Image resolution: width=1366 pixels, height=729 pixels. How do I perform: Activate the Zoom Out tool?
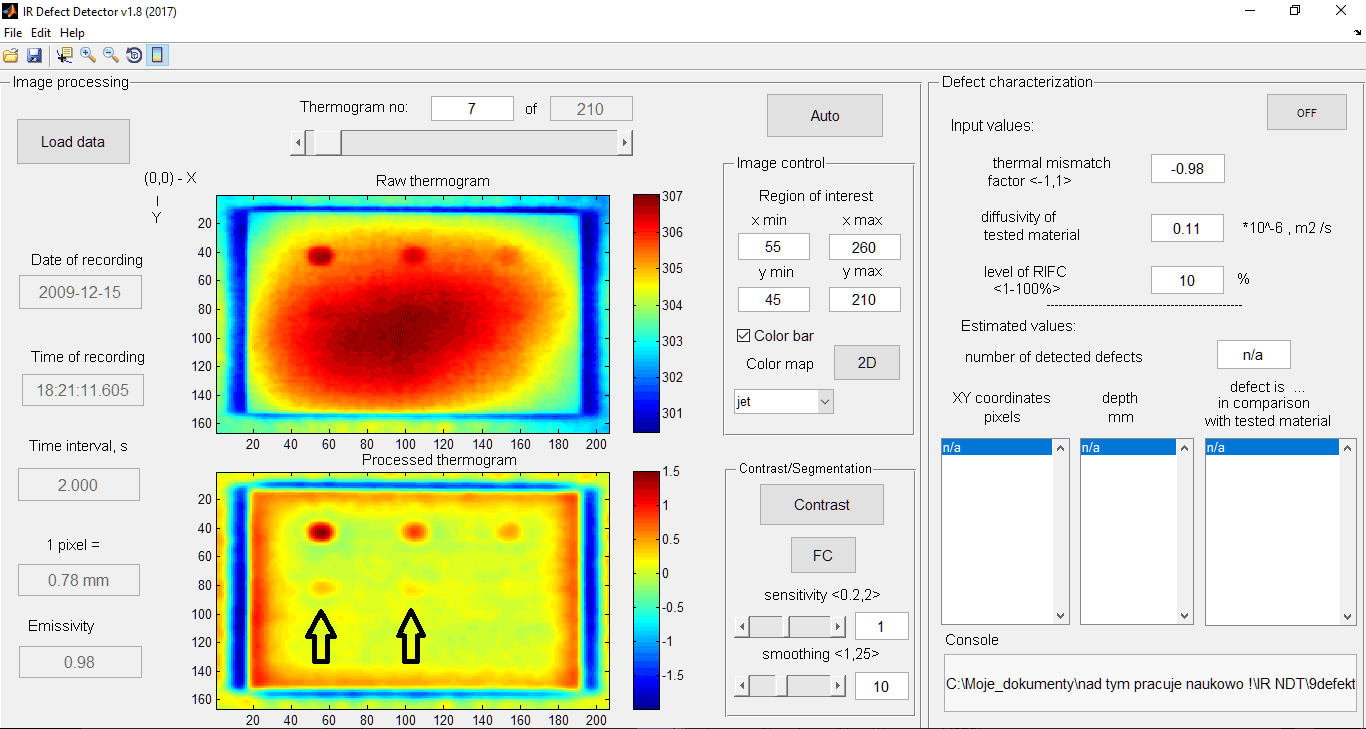[111, 55]
